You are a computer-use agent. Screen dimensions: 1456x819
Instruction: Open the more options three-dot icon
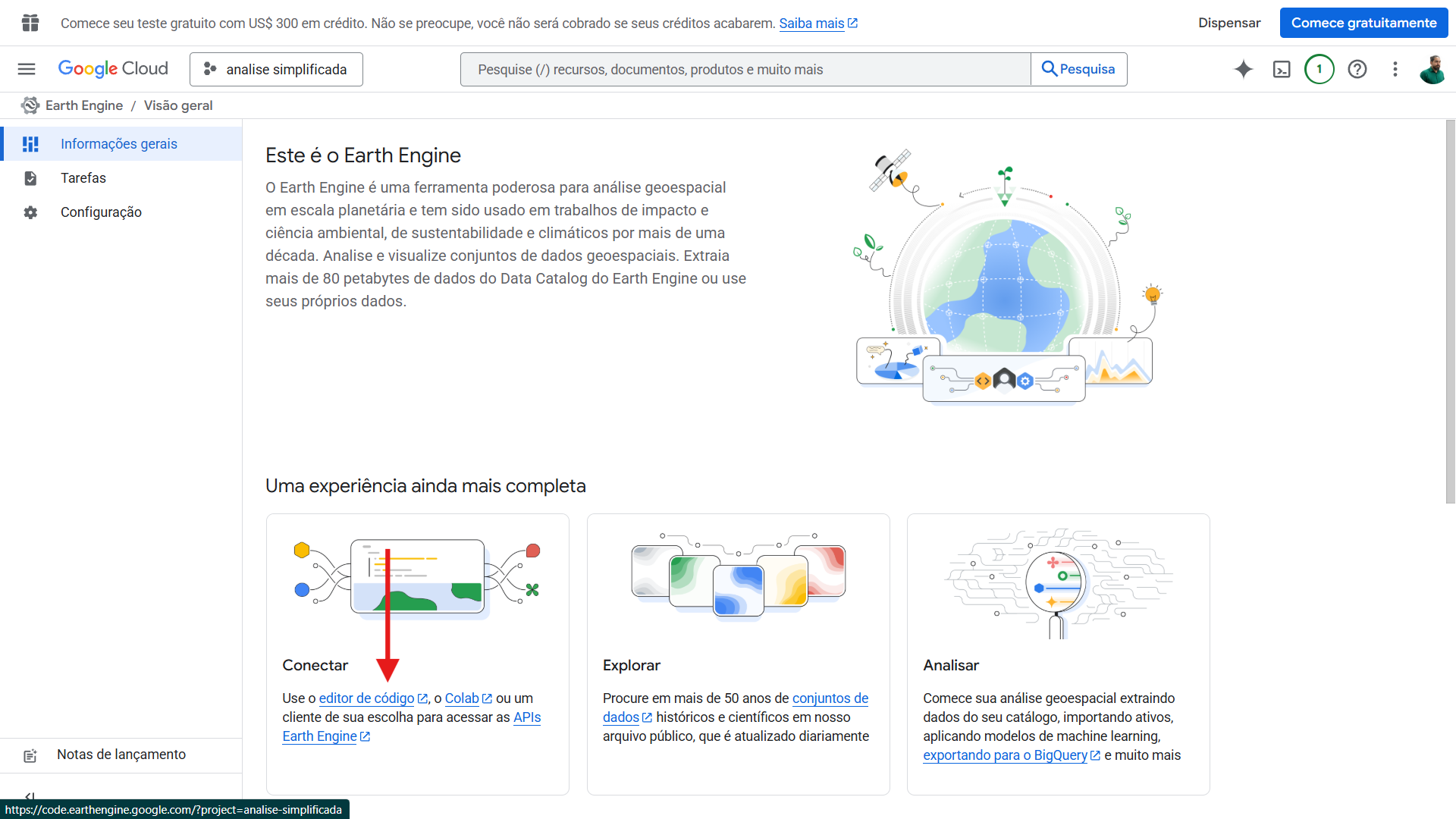pyautogui.click(x=1395, y=69)
